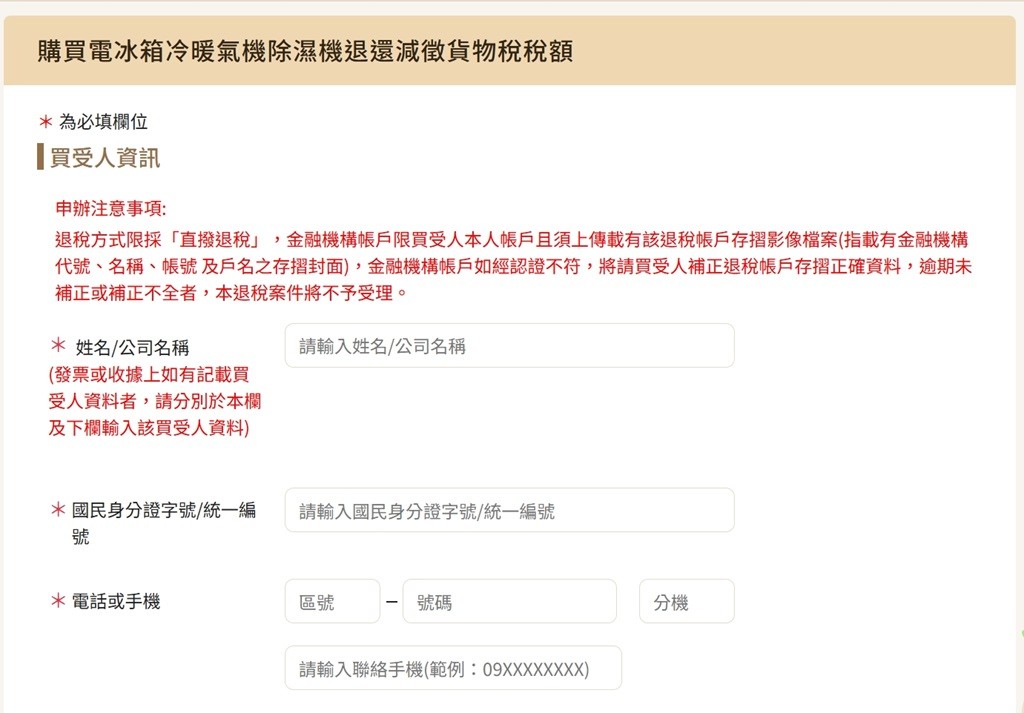Click the 號碼 phone number field

coord(509,601)
